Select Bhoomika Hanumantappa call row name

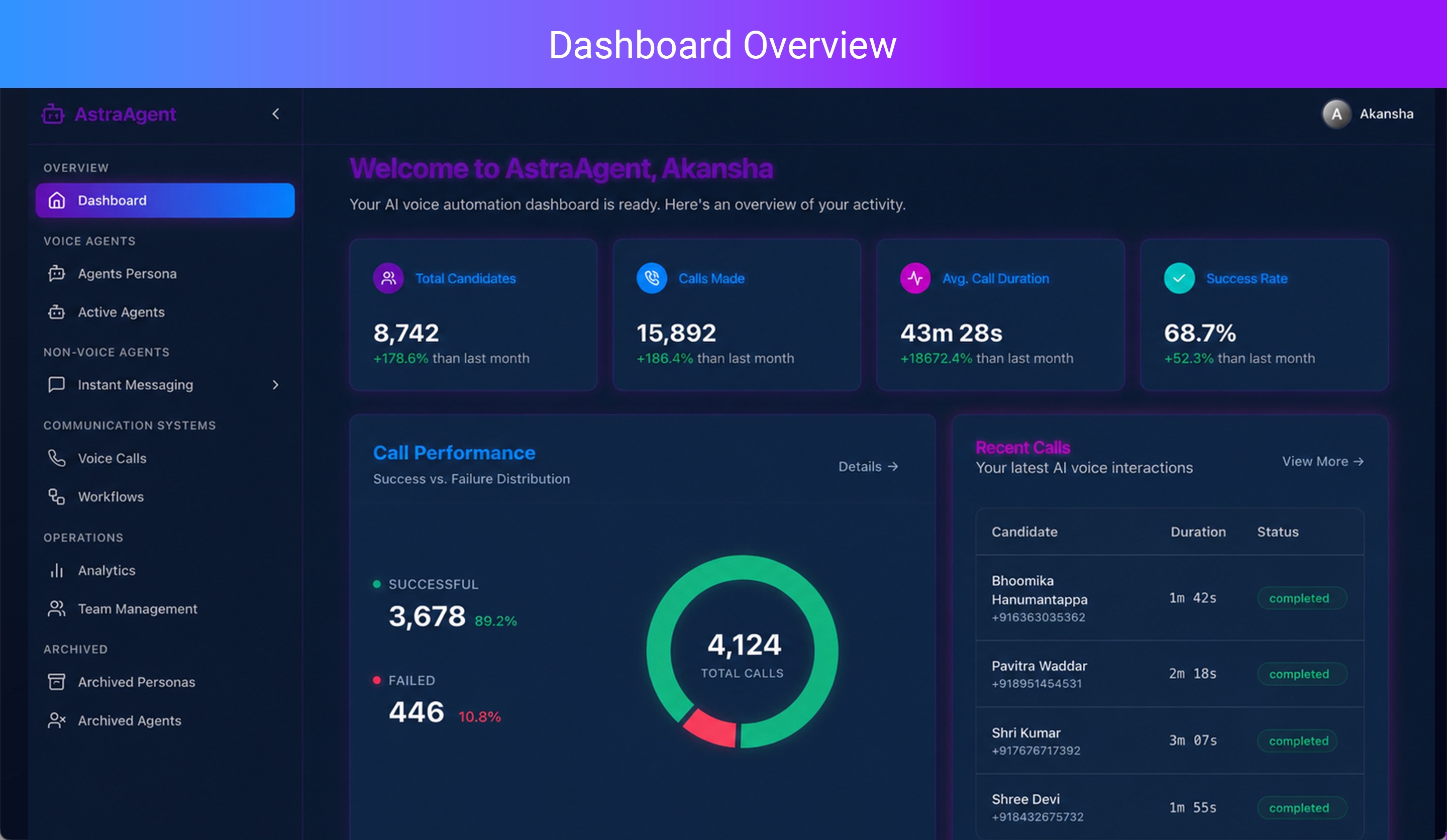pos(1040,590)
